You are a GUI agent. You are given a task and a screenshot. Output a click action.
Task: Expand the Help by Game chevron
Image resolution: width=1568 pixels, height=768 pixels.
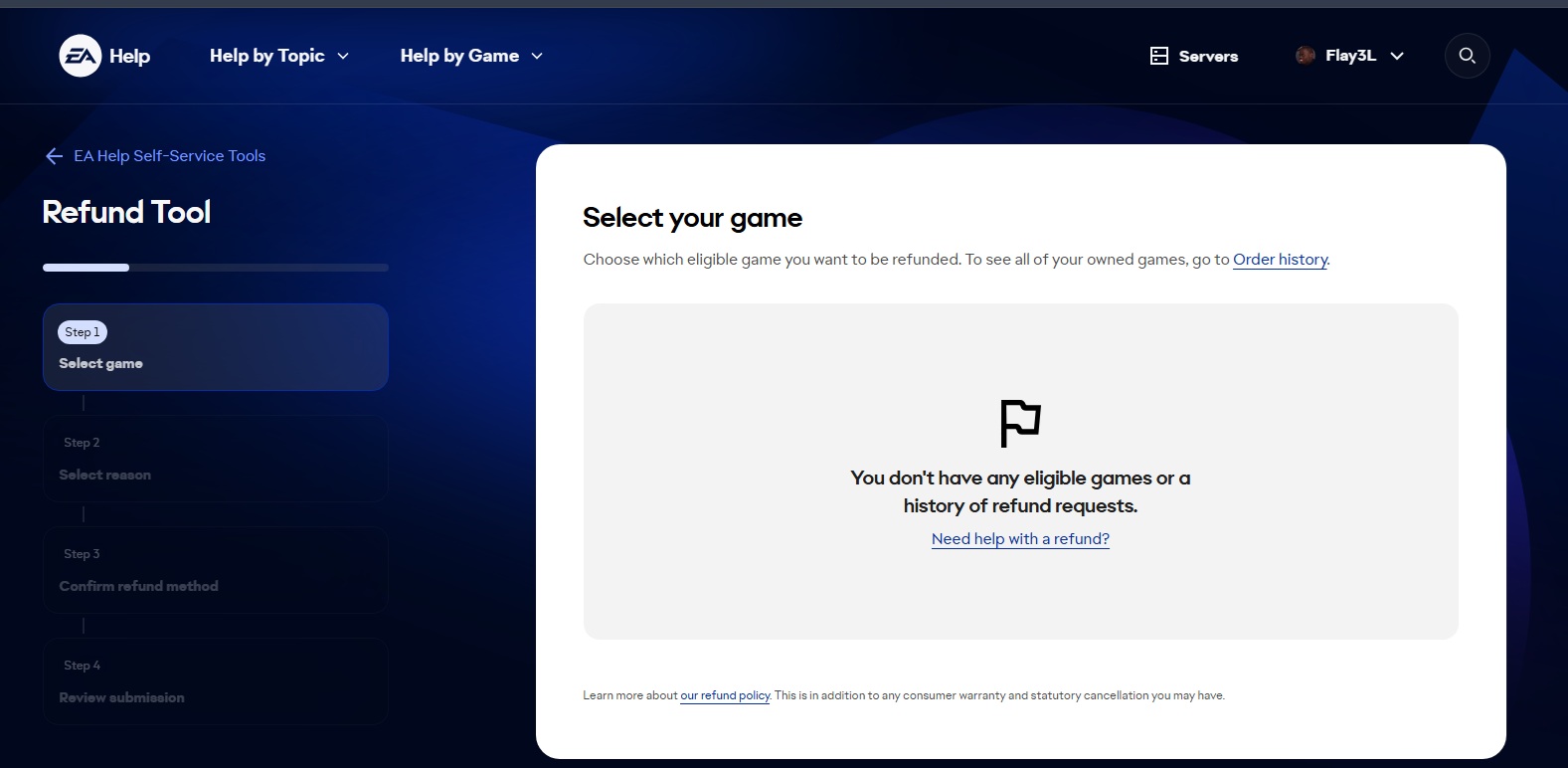(537, 57)
